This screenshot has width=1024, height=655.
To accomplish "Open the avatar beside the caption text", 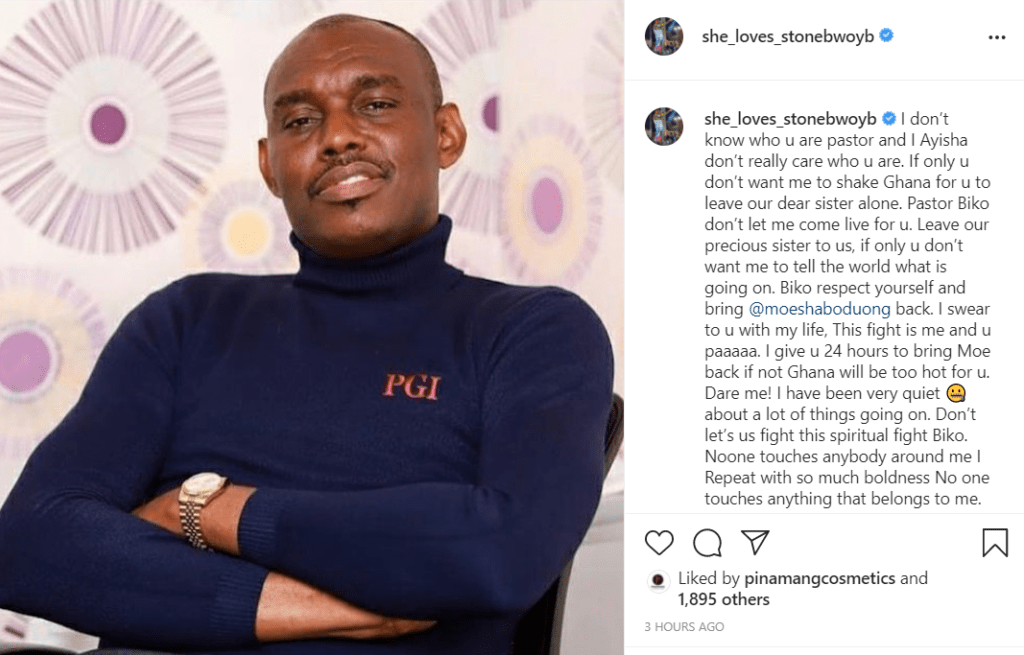I will (x=664, y=126).
